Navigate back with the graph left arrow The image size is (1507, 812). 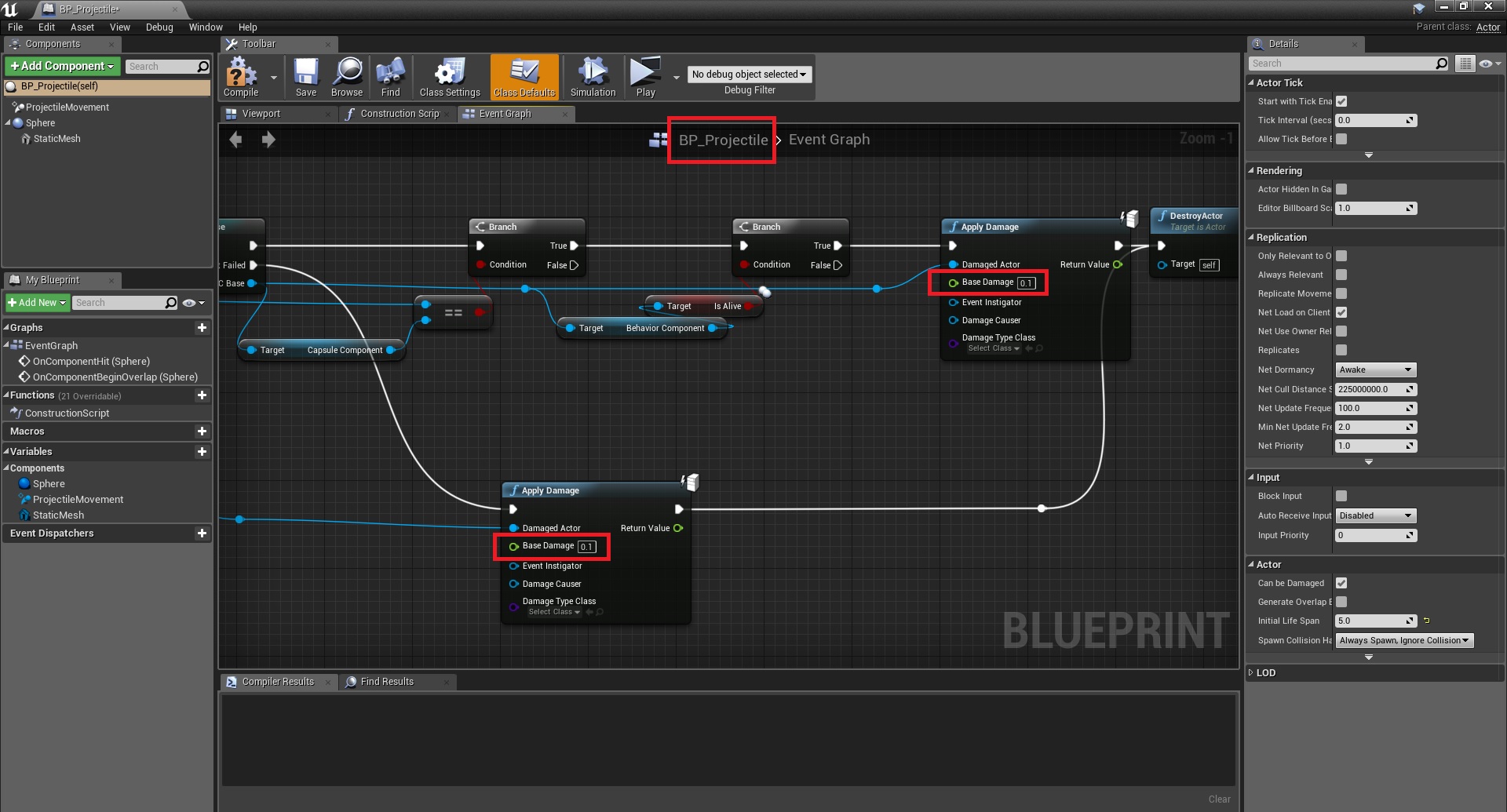(235, 140)
